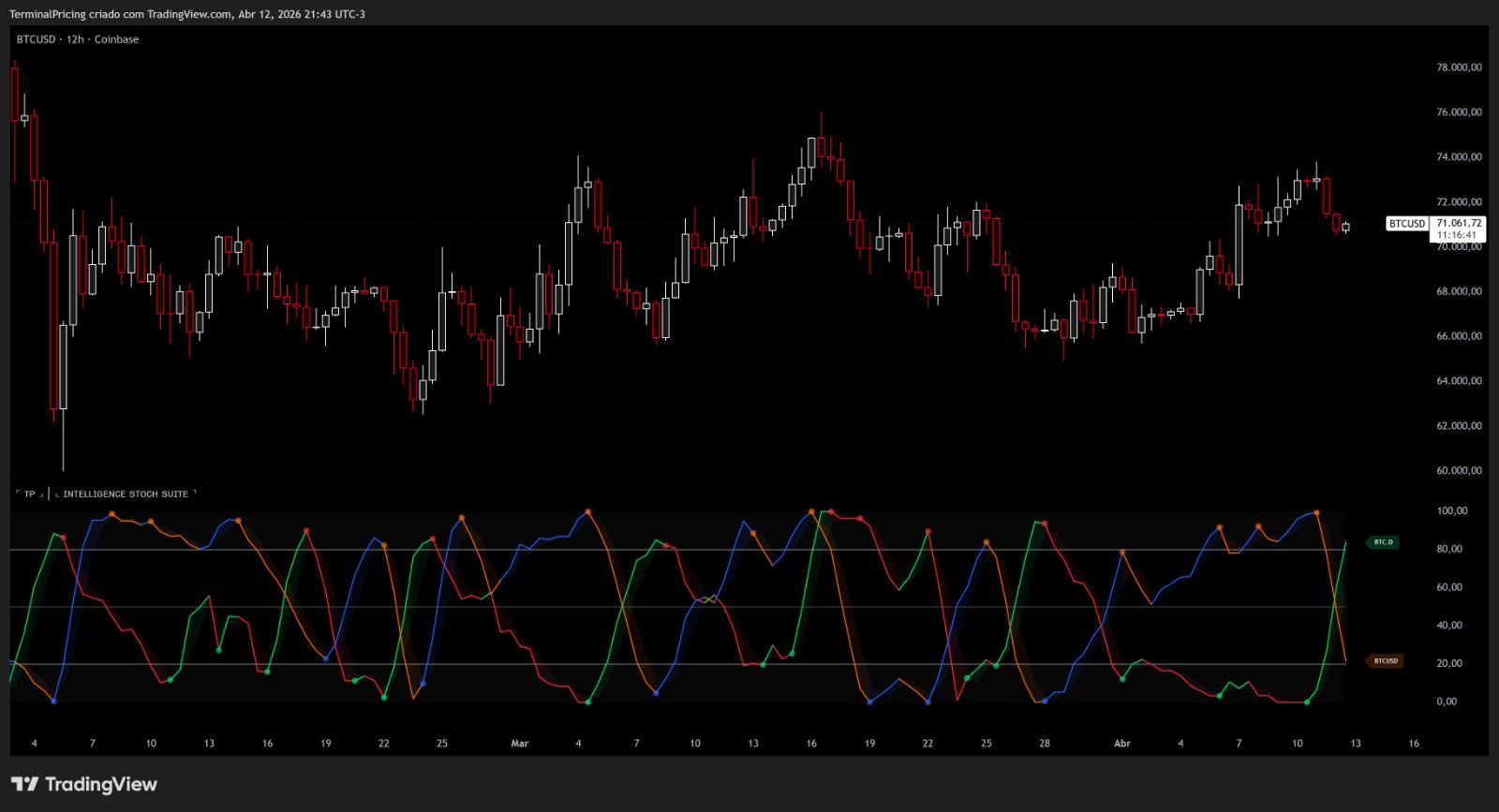Click the 100,00 stochastic scale label
This screenshot has width=1499, height=812.
point(1451,511)
